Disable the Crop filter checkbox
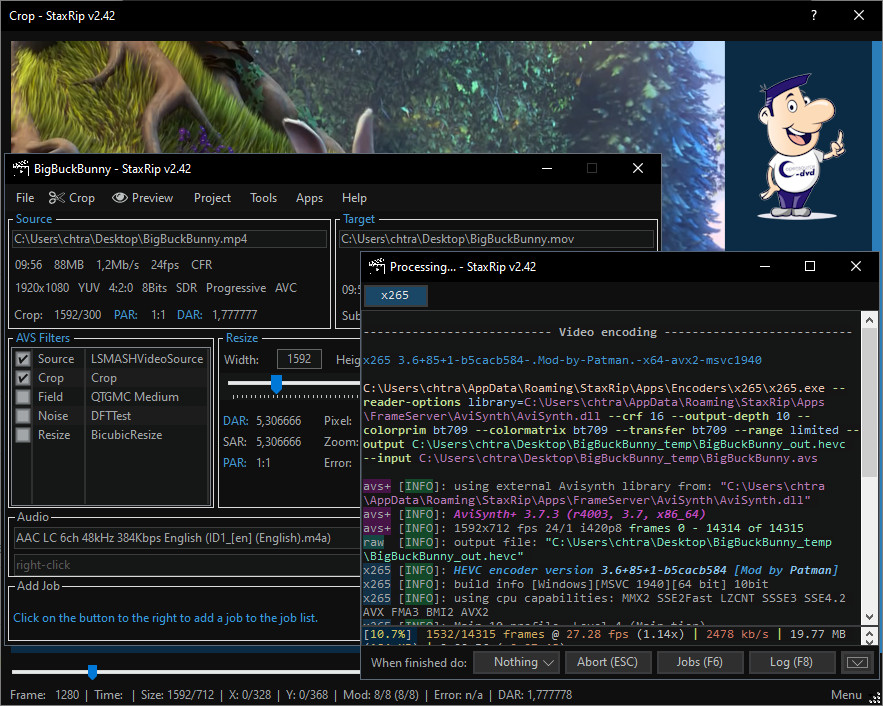This screenshot has width=883, height=706. [x=23, y=378]
